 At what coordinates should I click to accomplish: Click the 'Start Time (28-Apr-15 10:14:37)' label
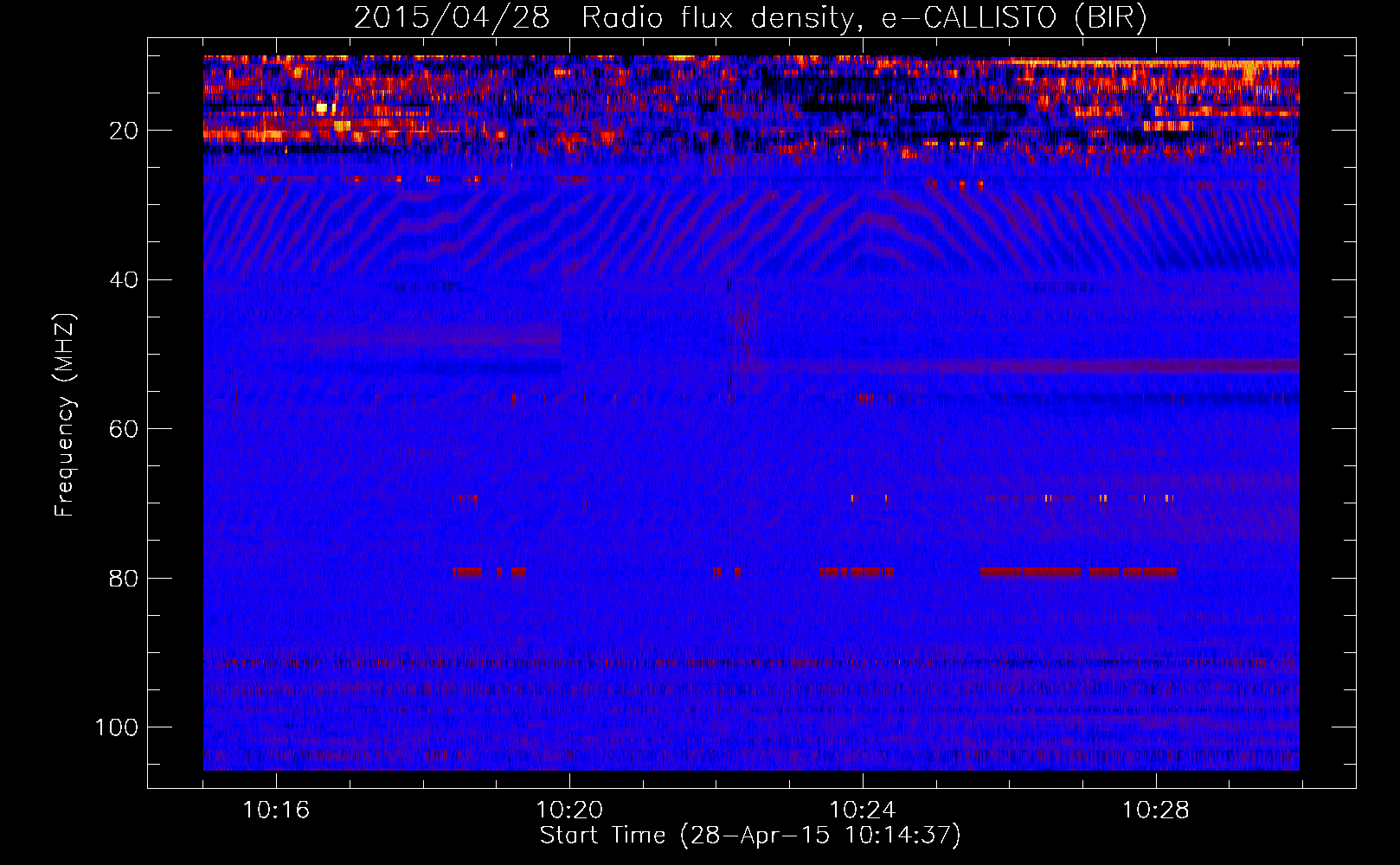click(750, 836)
